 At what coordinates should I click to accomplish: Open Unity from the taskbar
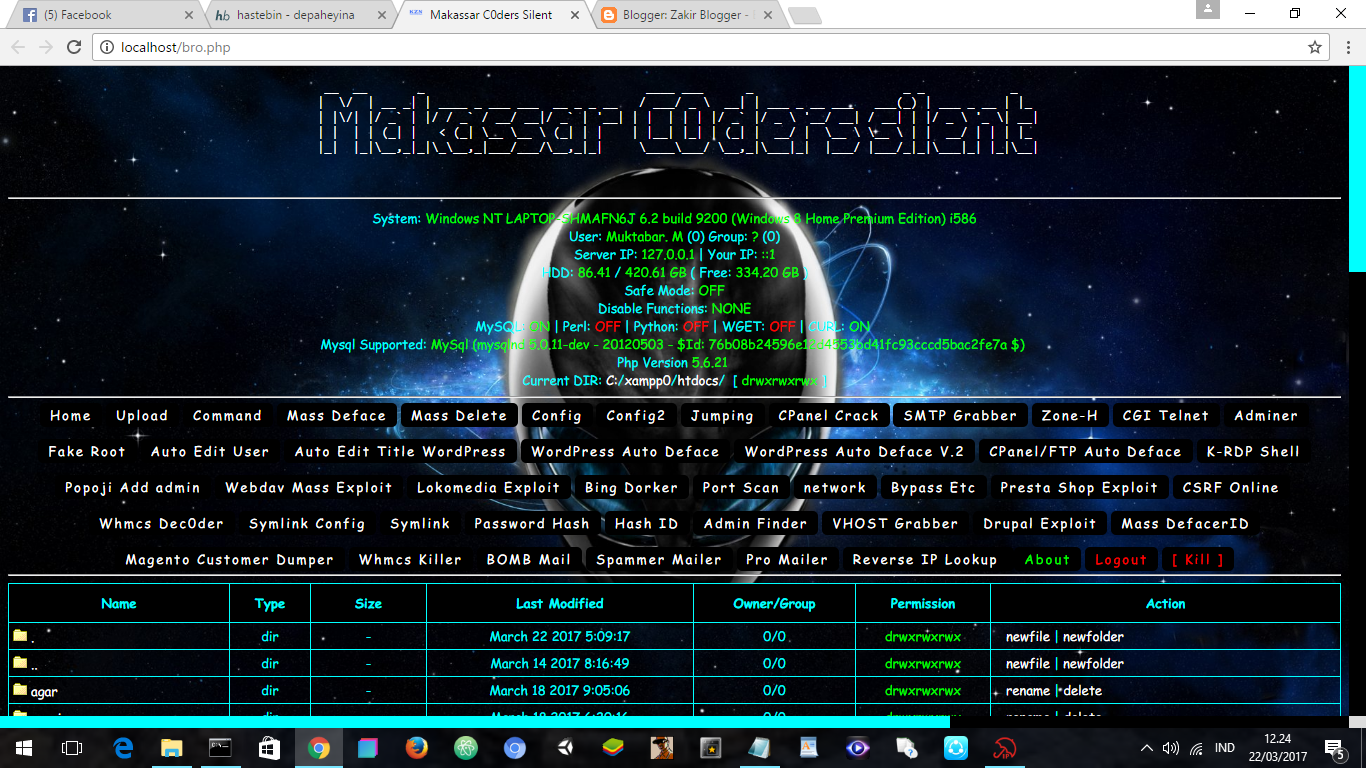(x=566, y=747)
